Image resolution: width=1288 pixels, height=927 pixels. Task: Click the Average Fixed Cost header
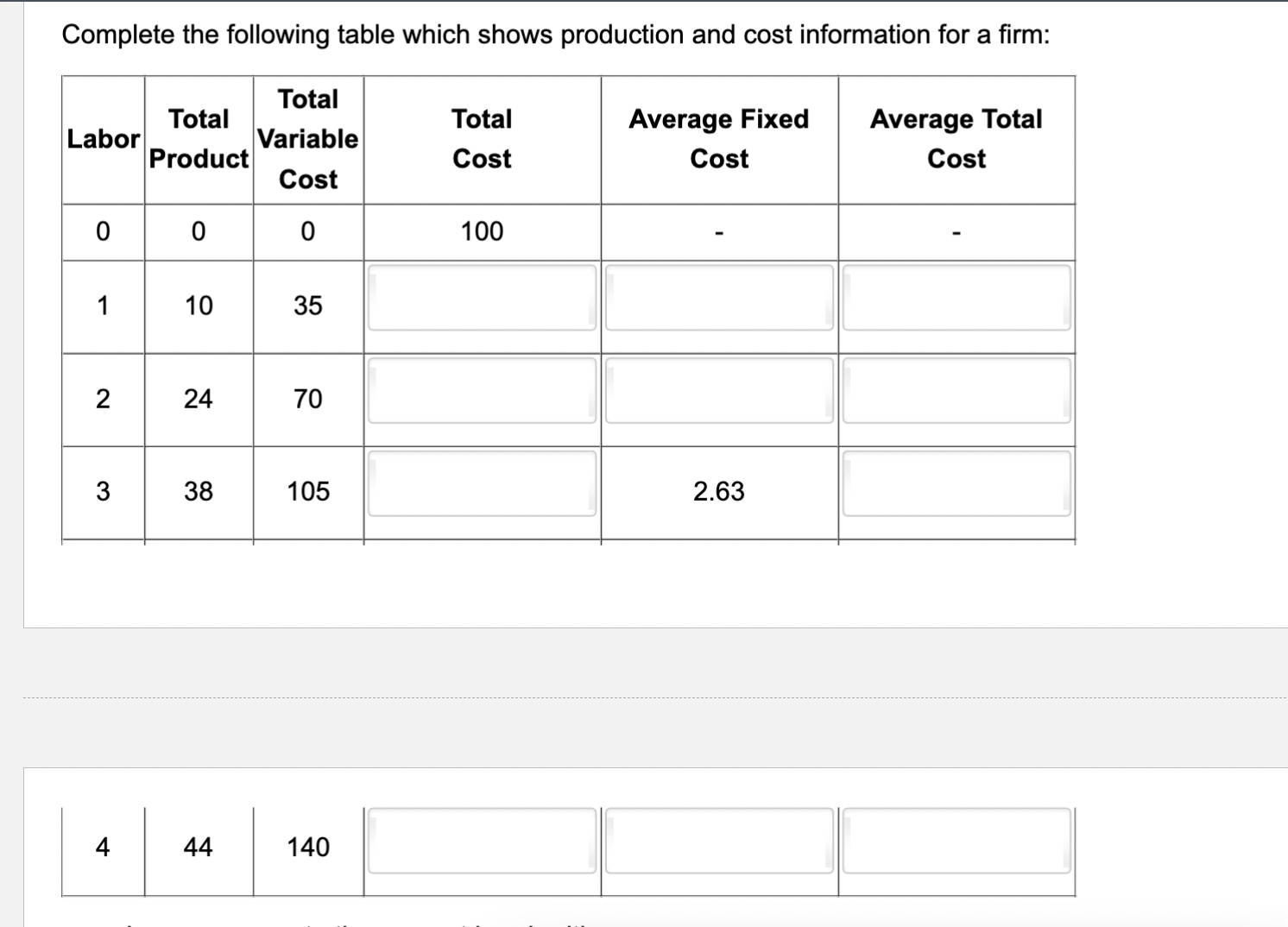coord(719,139)
